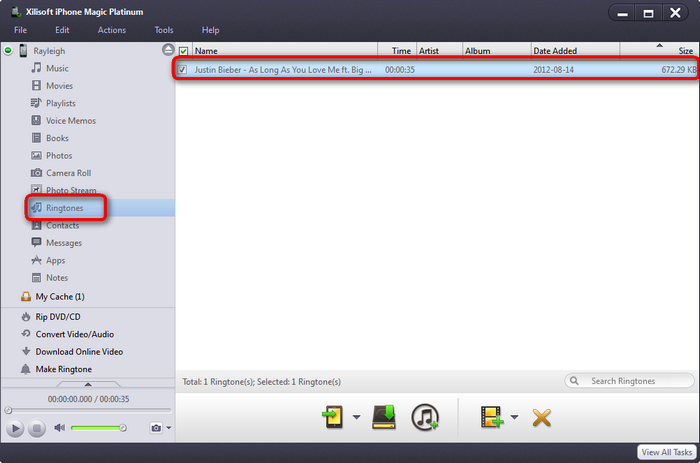Mute audio with the speaker icon
Screen dimensions: 700x463
point(59,428)
